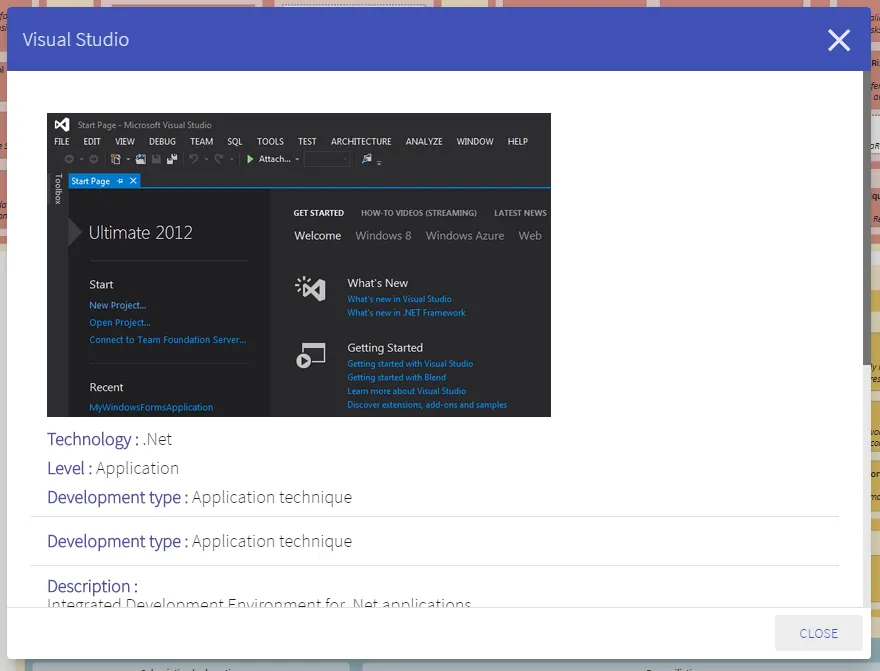Click the Visual Studio logo in the screenshot's title bar
Screen dimensions: 880x671
pos(62,125)
